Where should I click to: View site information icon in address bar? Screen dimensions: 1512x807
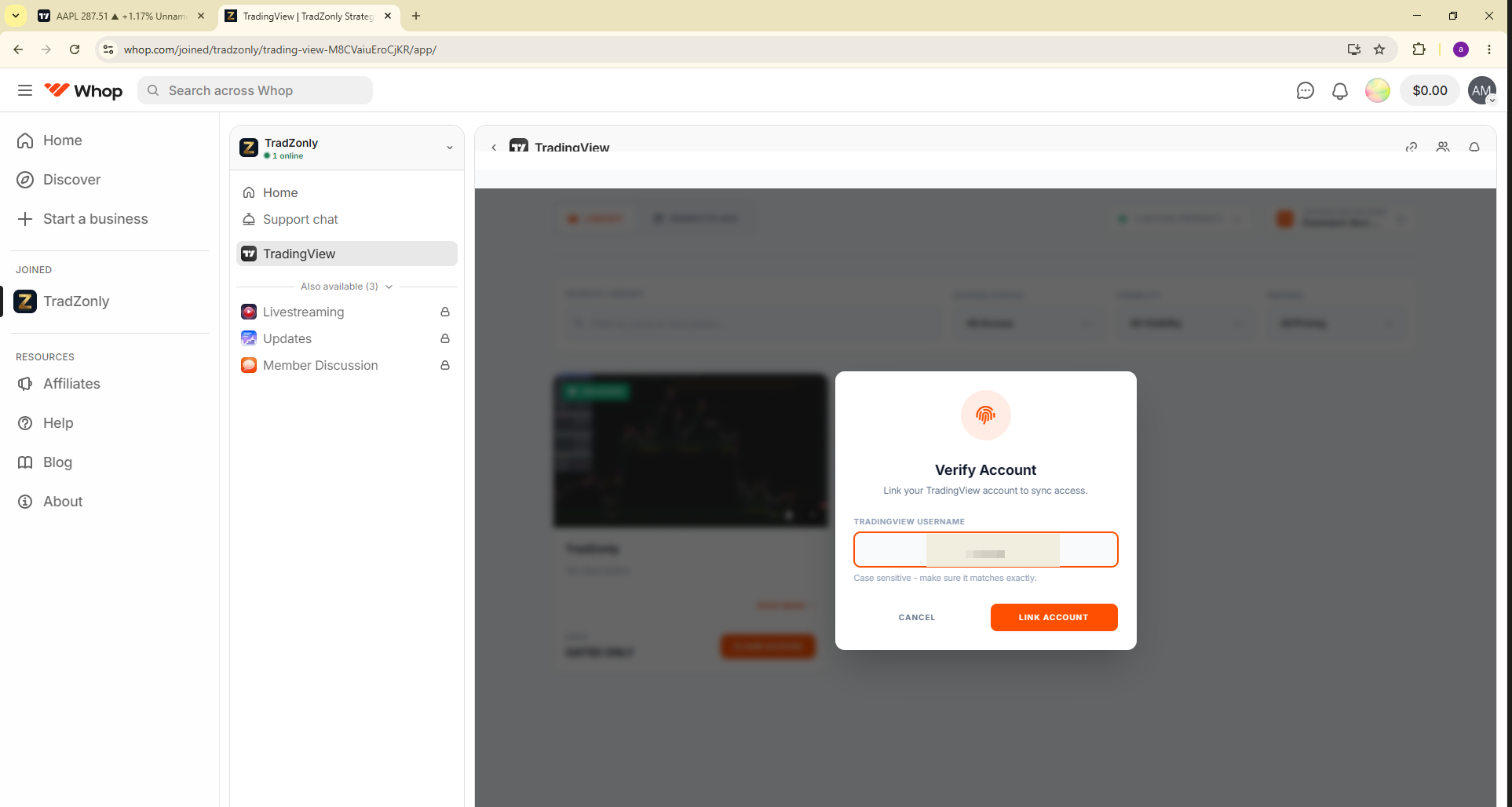pyautogui.click(x=108, y=49)
